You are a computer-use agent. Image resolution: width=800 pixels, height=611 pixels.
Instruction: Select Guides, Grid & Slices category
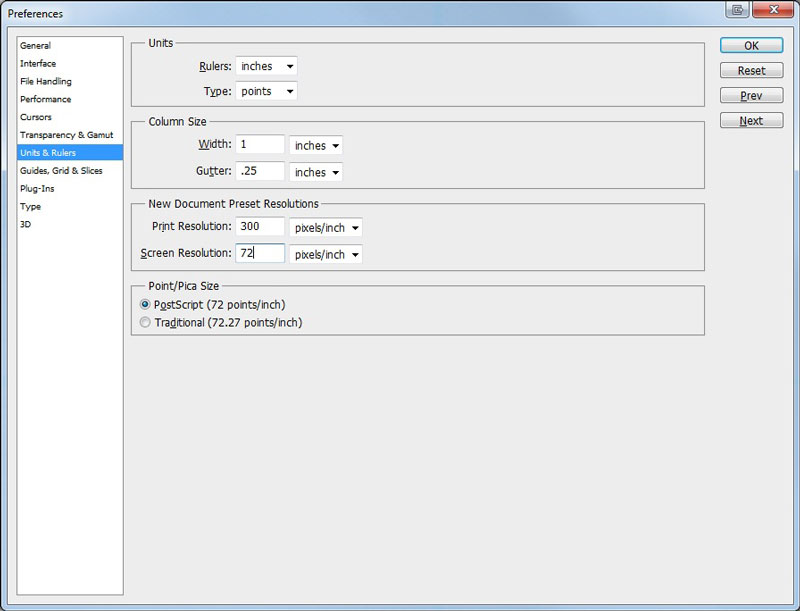click(x=61, y=171)
